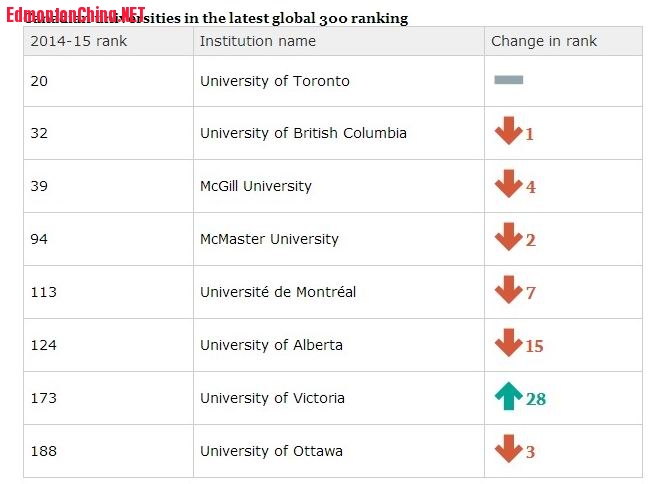This screenshot has width=654, height=484.
Task: Click the green up arrow for Victoria
Action: click(x=508, y=396)
